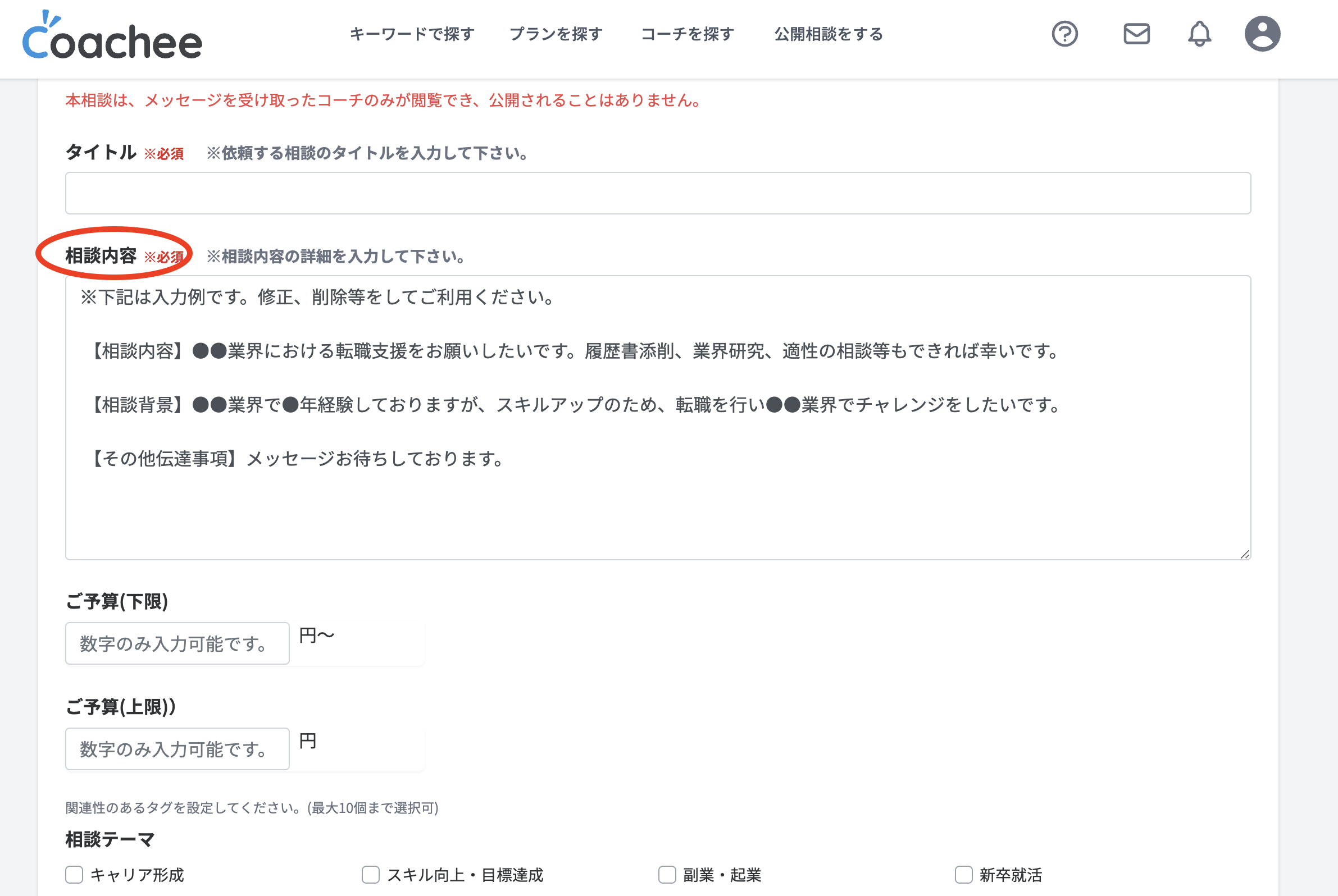
Task: Go to コーチを探す page
Action: pyautogui.click(x=688, y=34)
